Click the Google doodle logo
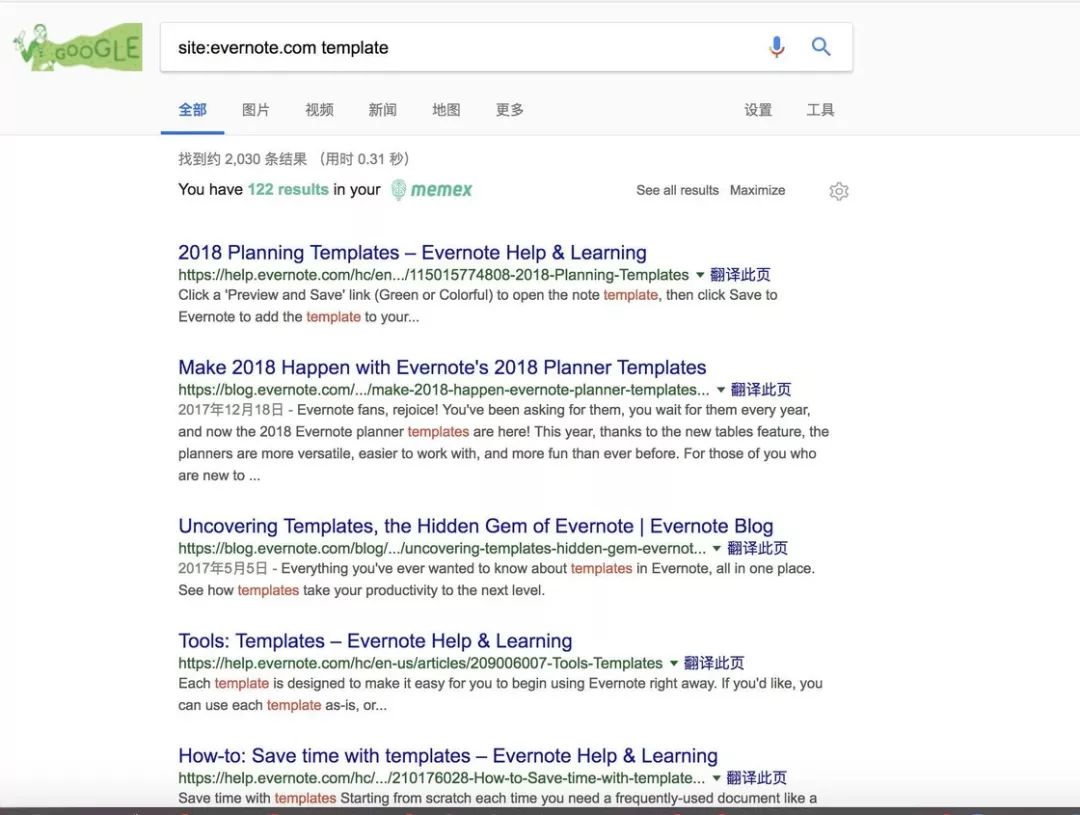1080x815 pixels. click(78, 48)
